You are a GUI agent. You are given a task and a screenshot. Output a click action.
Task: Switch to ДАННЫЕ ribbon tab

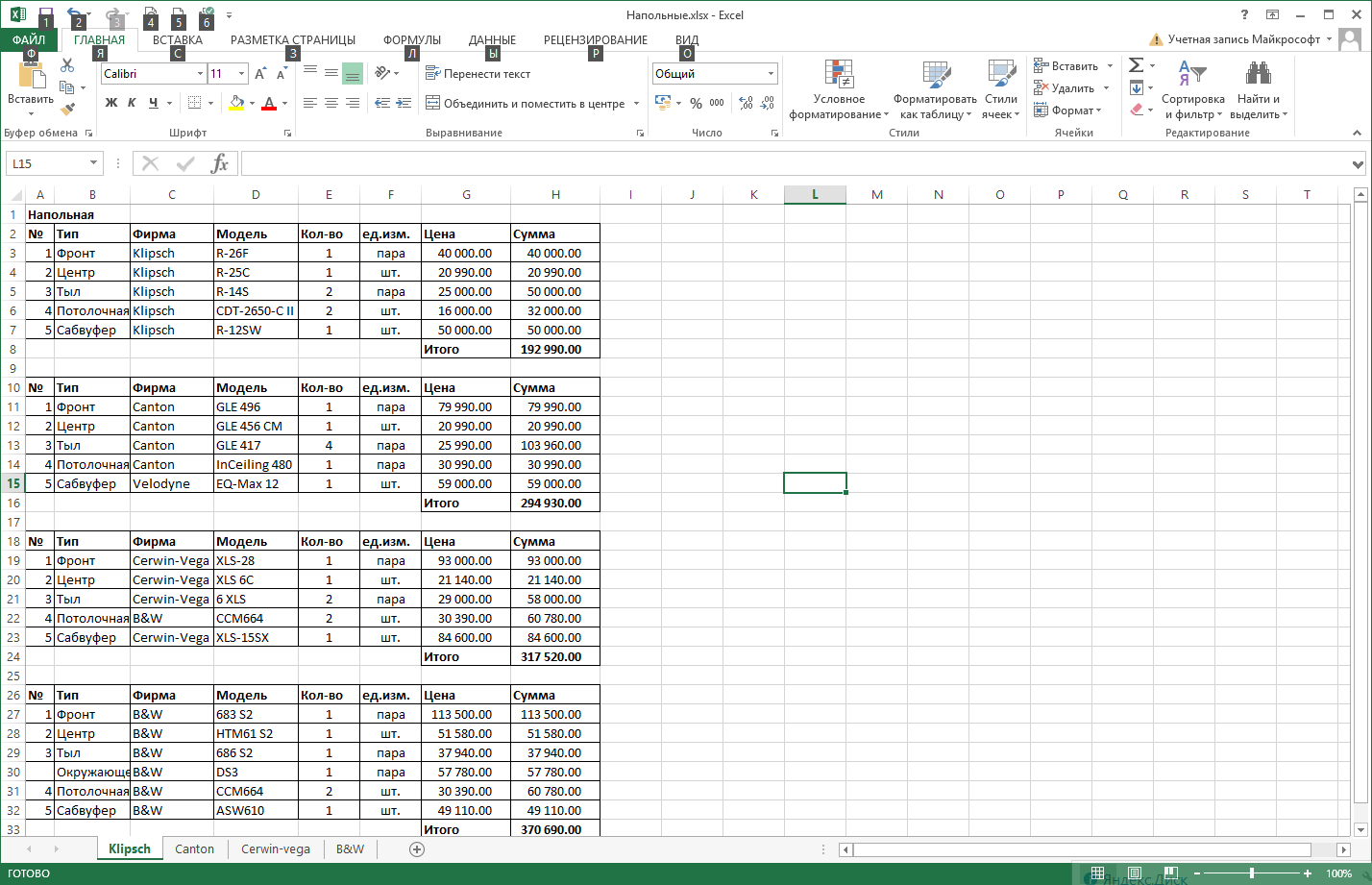tap(493, 40)
